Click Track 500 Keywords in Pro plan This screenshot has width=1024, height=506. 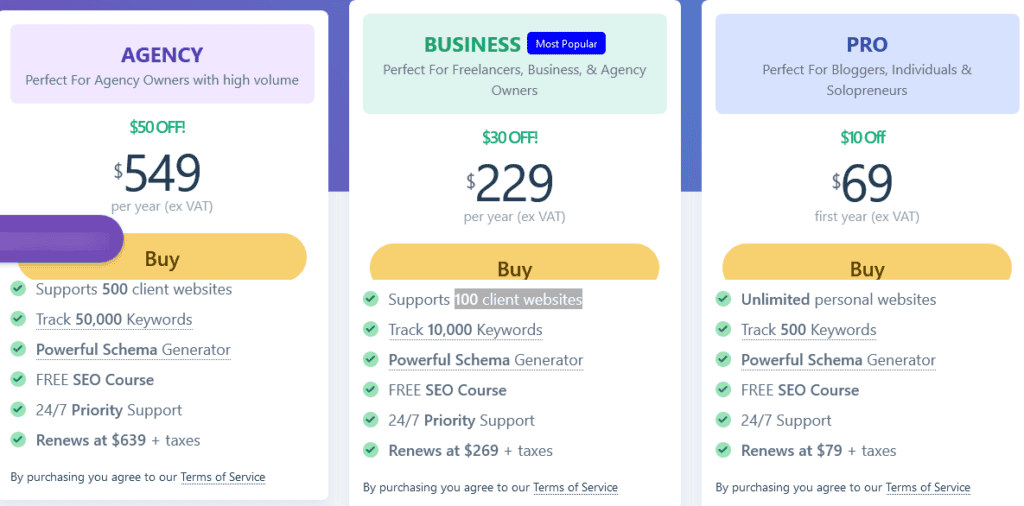(808, 329)
